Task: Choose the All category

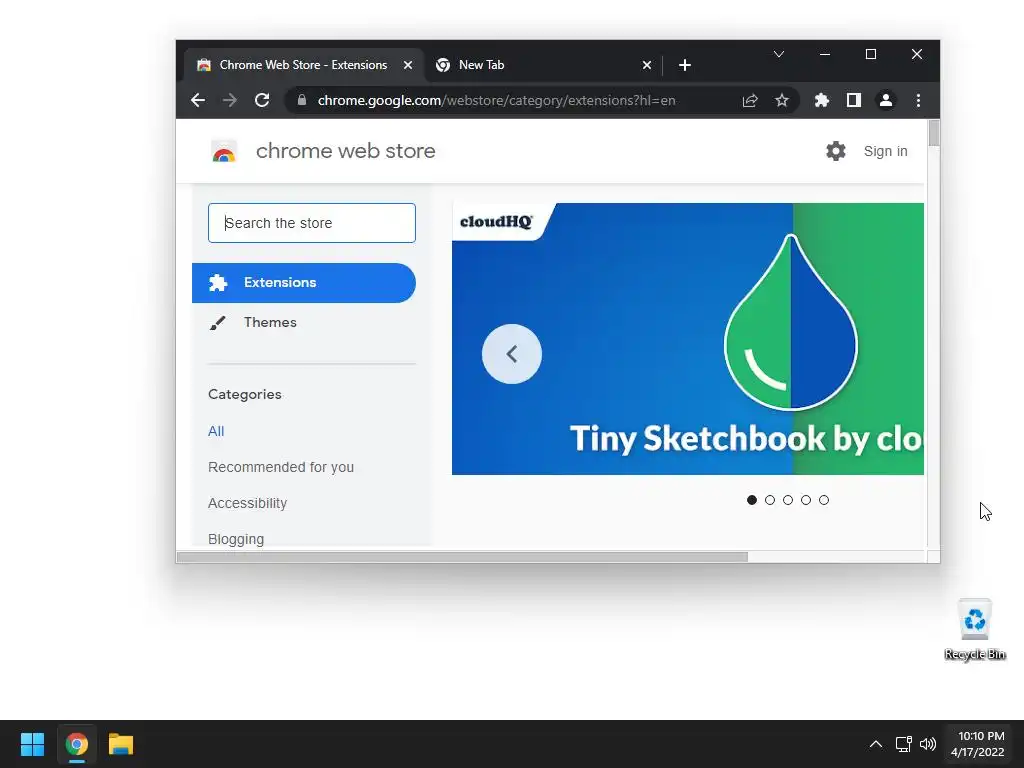Action: coord(216,431)
